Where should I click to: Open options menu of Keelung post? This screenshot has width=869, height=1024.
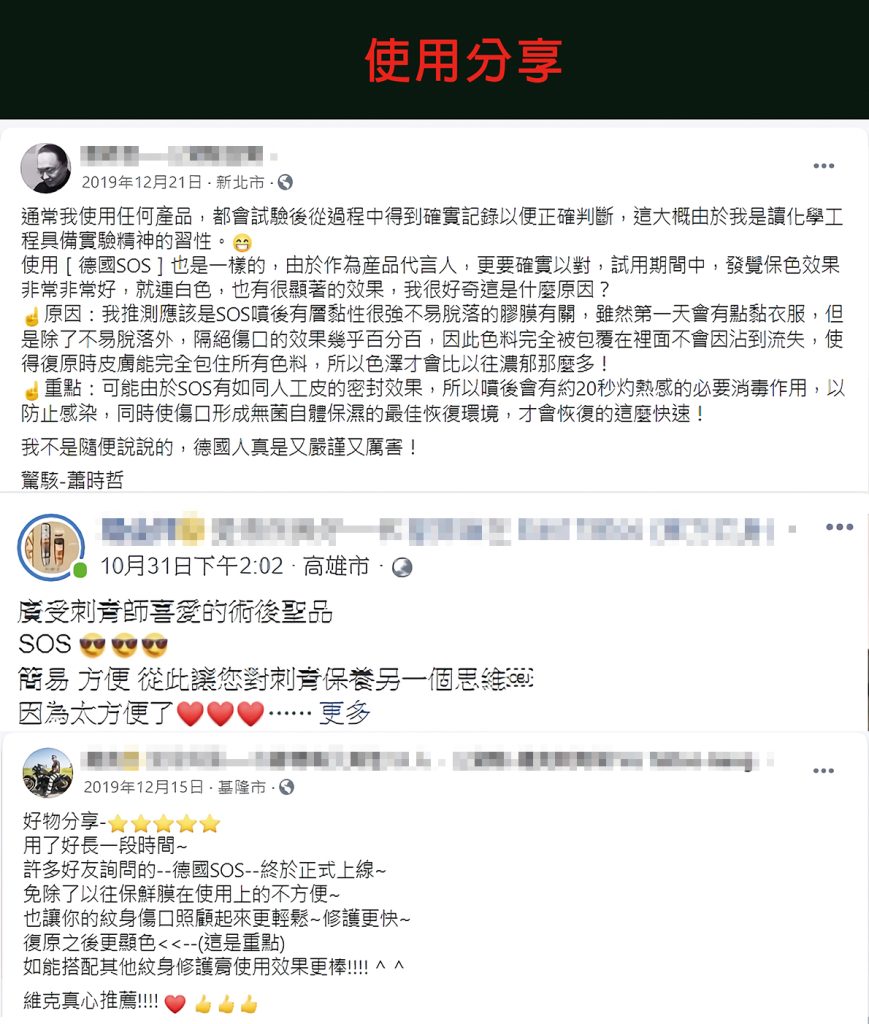click(x=823, y=771)
